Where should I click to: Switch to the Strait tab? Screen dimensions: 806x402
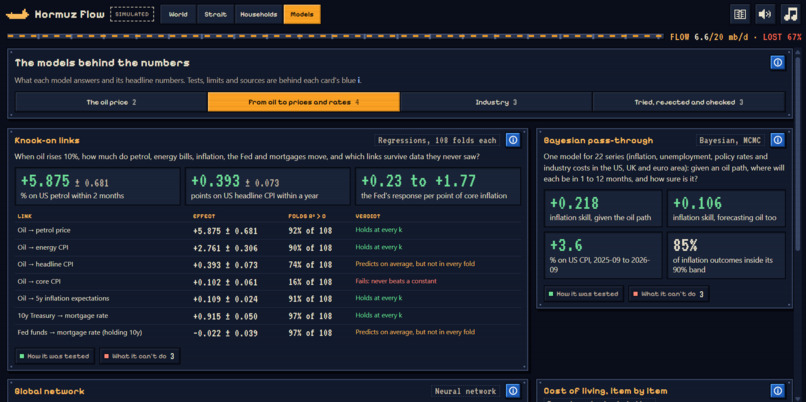(x=215, y=14)
